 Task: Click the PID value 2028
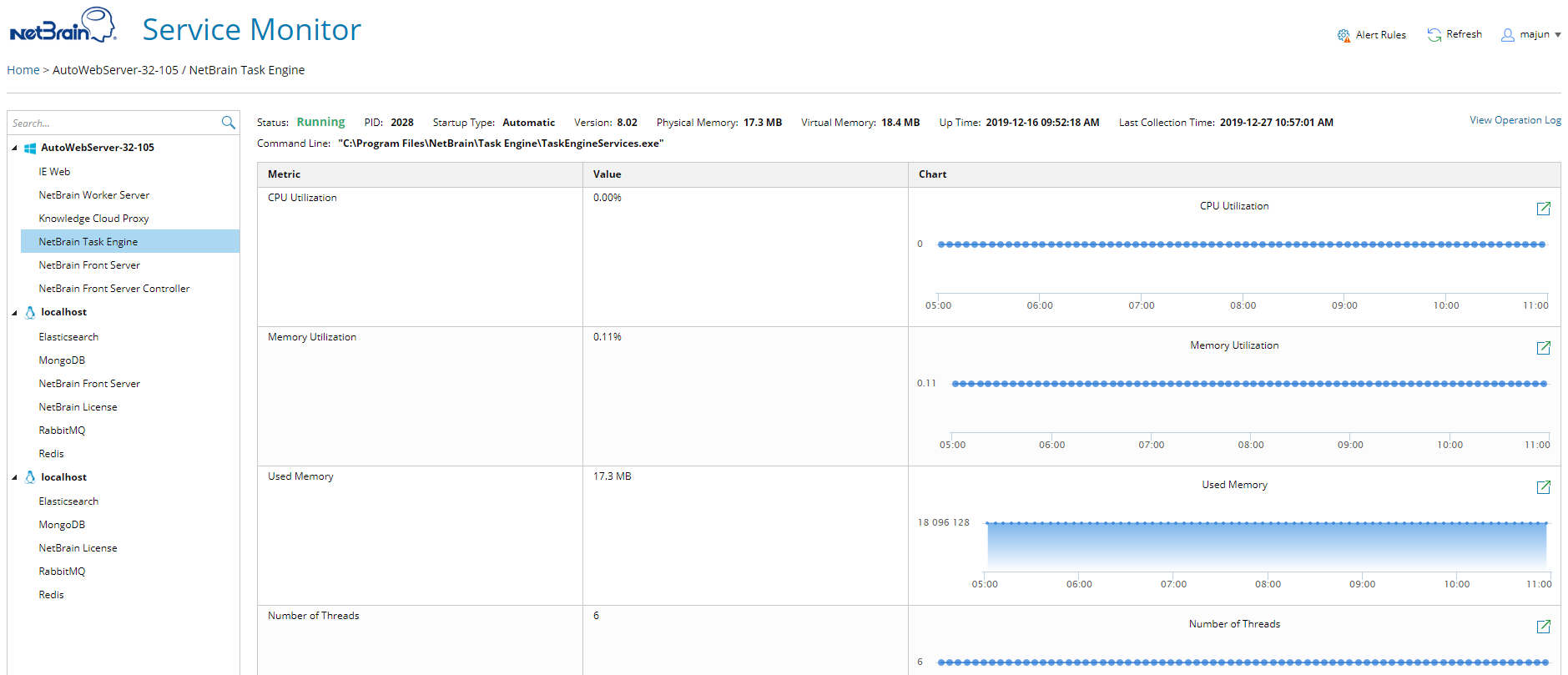point(402,123)
